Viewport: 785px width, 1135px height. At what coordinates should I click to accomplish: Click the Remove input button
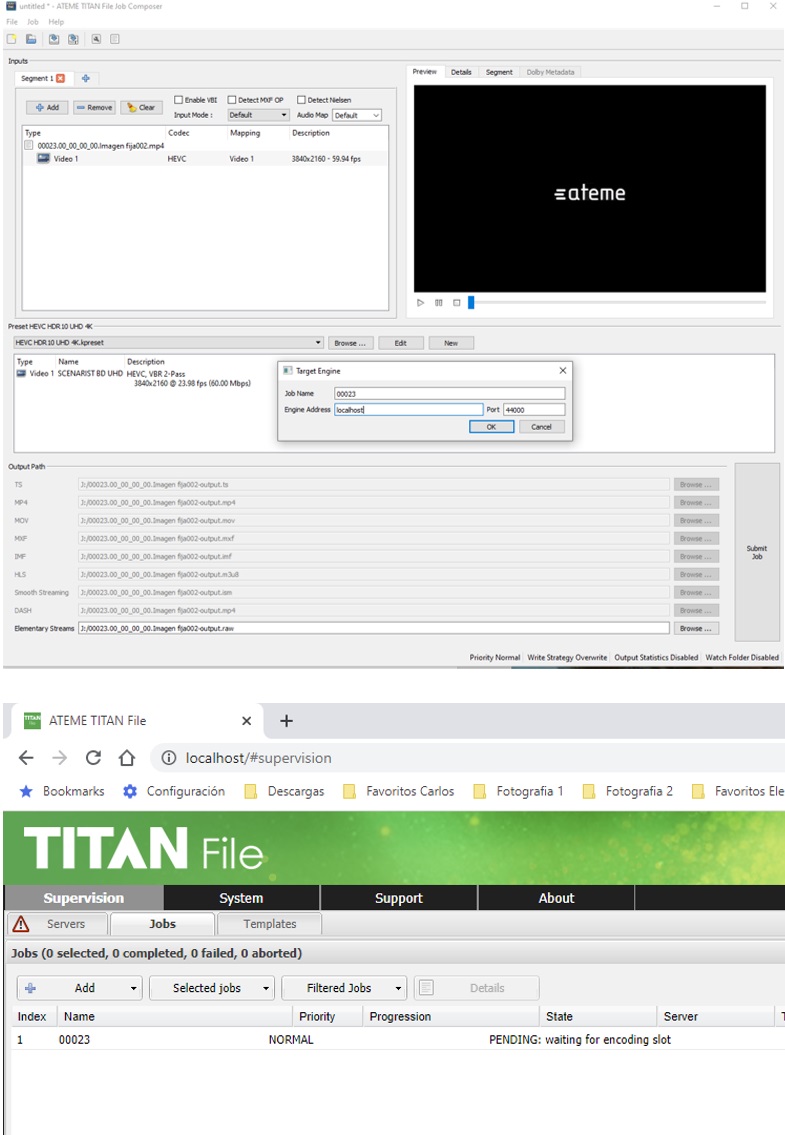pyautogui.click(x=94, y=107)
